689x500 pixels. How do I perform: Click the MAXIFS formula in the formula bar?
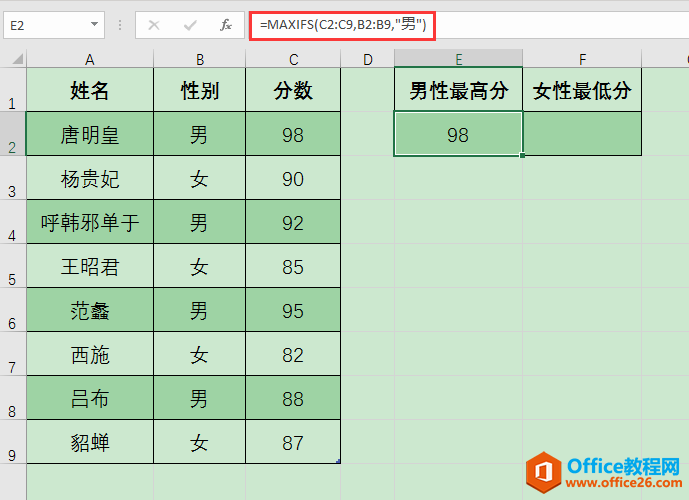(343, 25)
